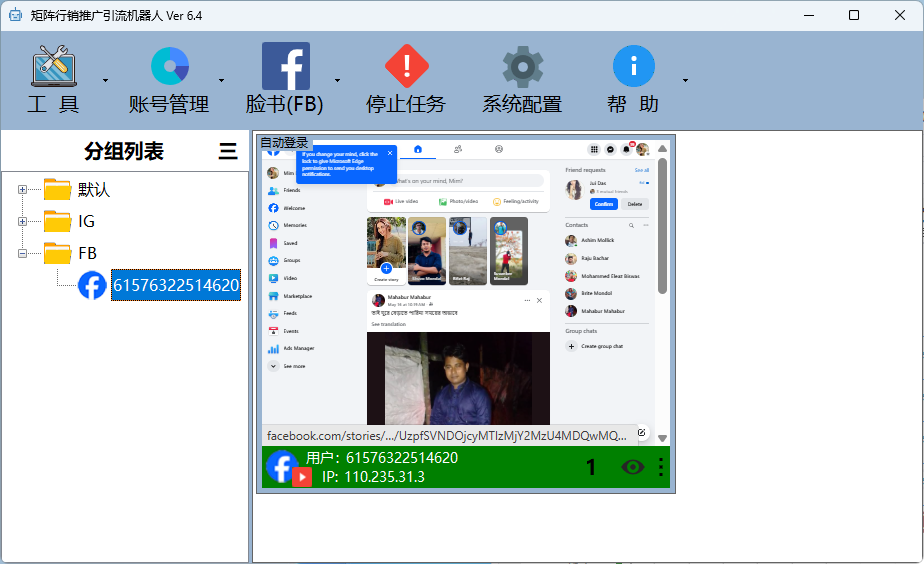Open the 分组列表 hamburger menu
The image size is (924, 564).
[228, 151]
